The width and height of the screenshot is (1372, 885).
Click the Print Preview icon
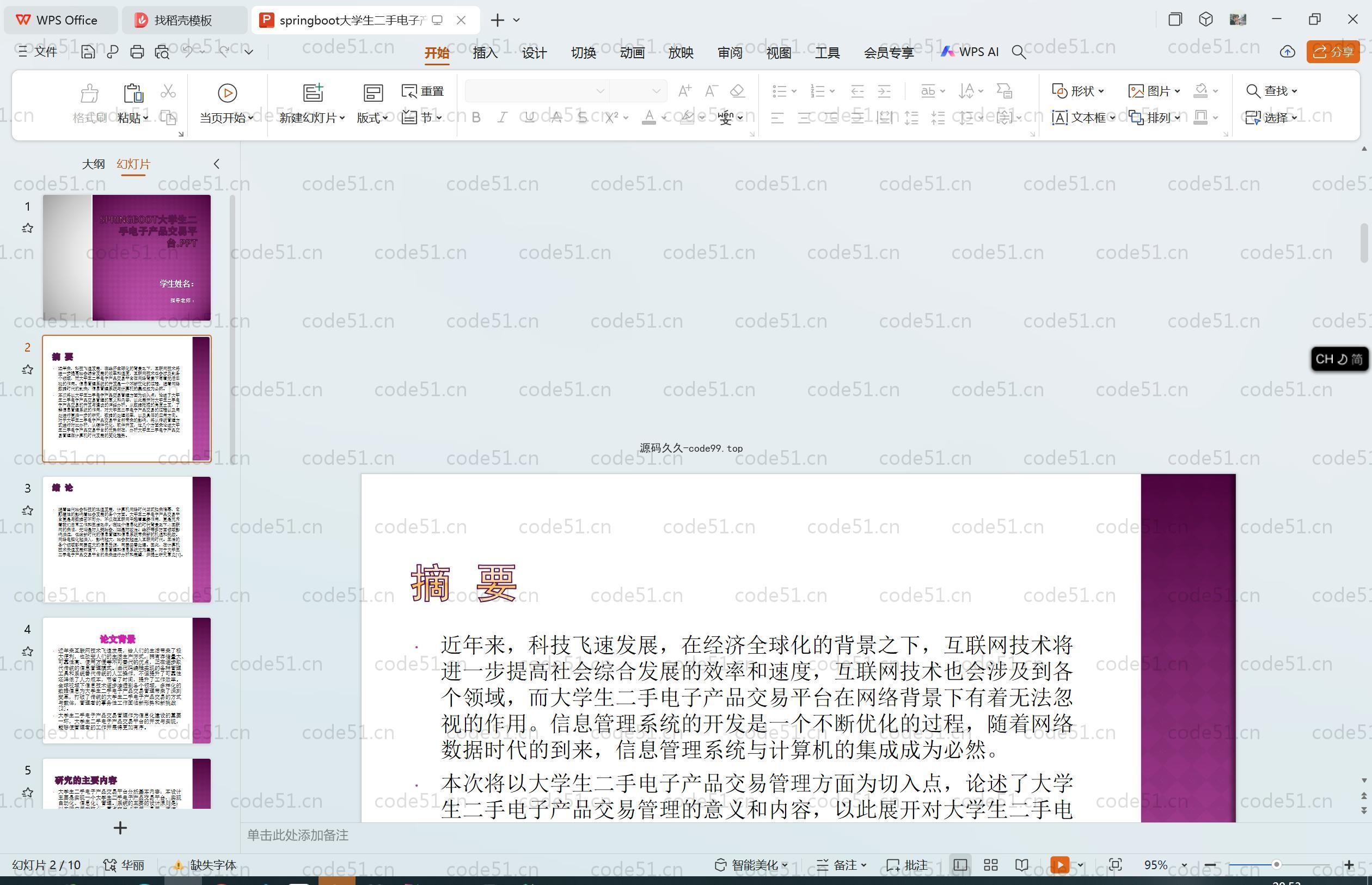pyautogui.click(x=162, y=52)
